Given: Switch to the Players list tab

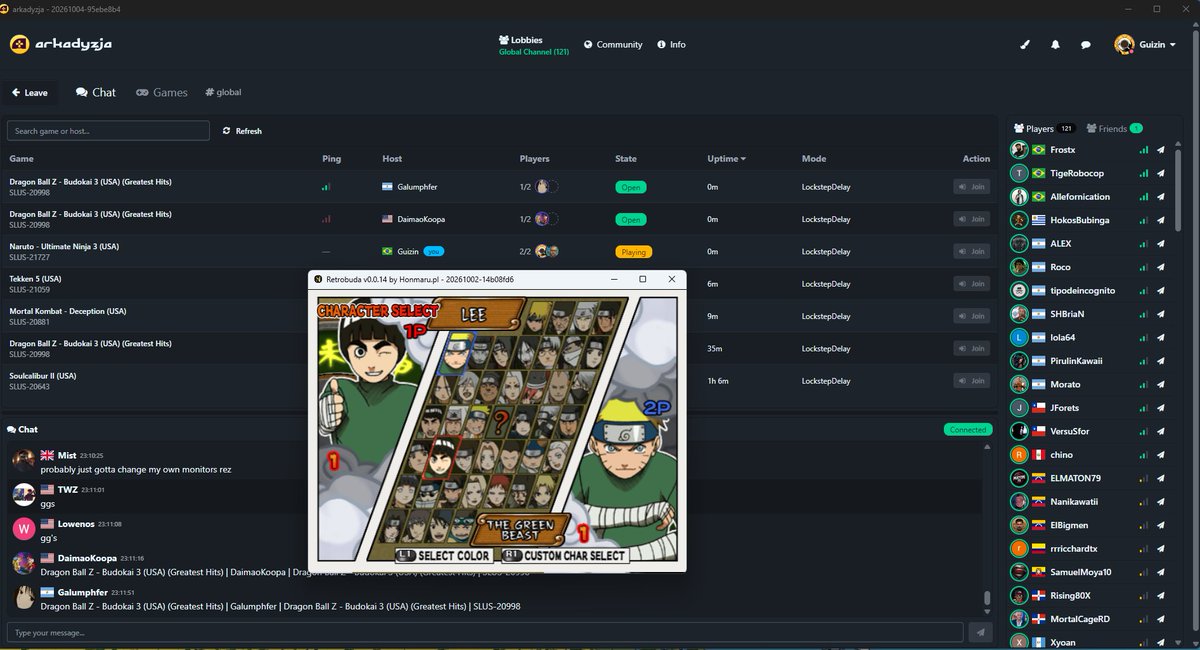Looking at the screenshot, I should coord(1044,129).
